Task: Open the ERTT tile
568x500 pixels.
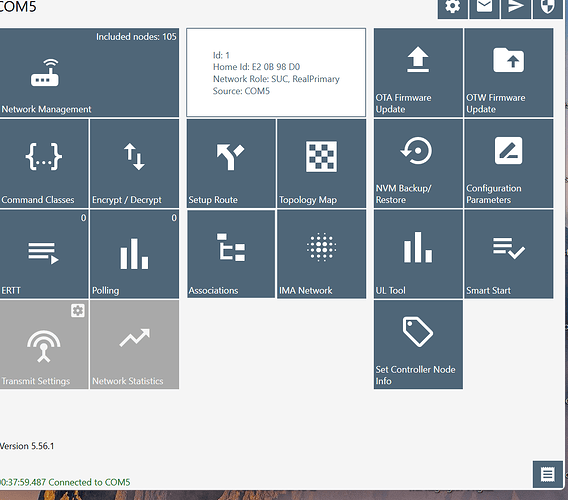Action: (44, 254)
